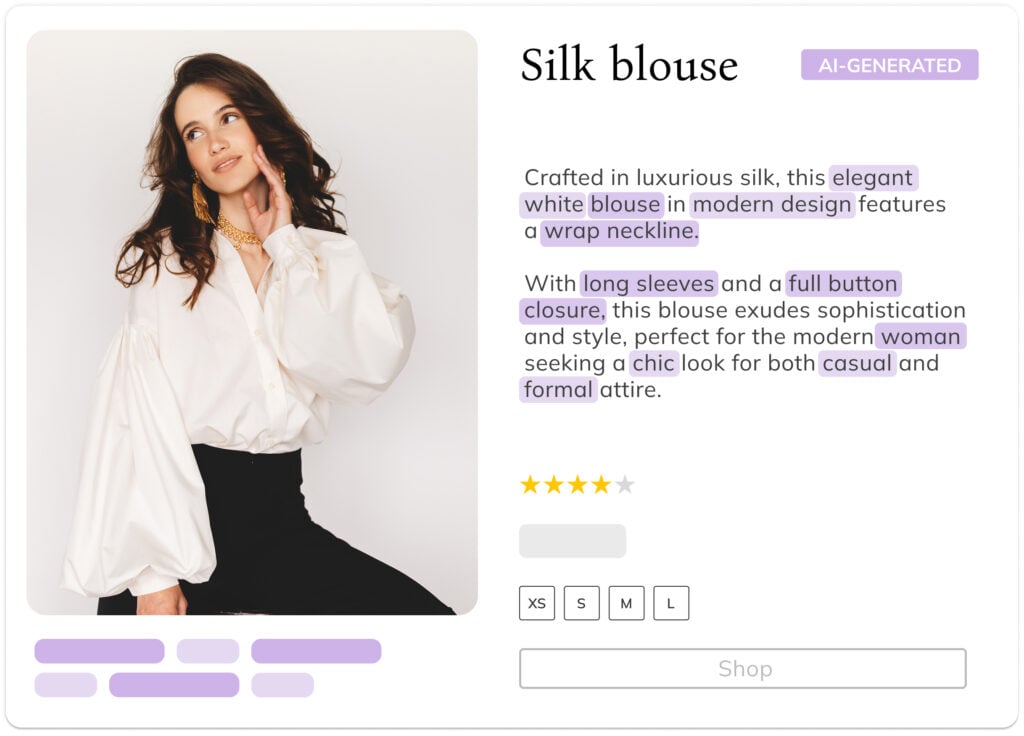Select the L size box
The width and height of the screenshot is (1024, 736).
tap(671, 603)
